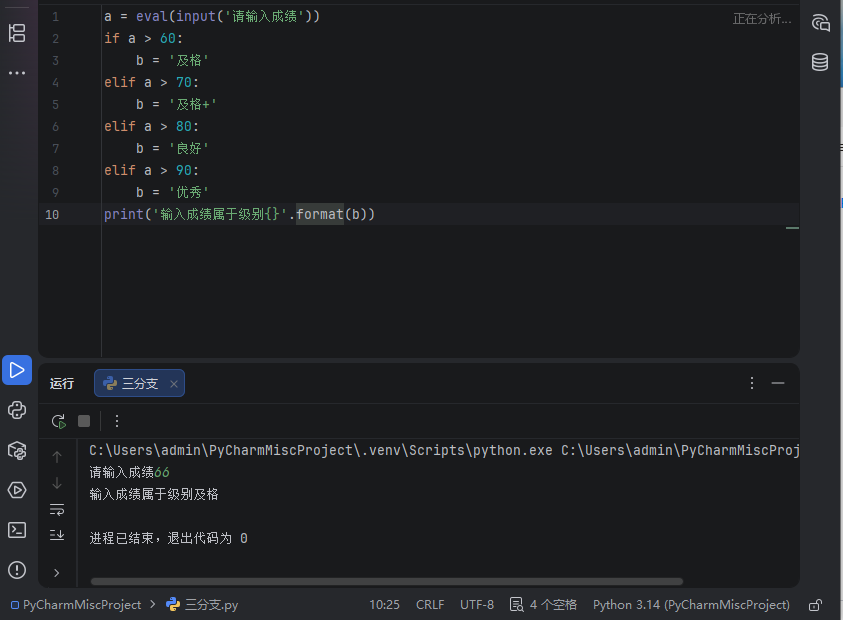The image size is (843, 620).
Task: Click console output 输入成绩属于级别及格
Action: (x=154, y=494)
